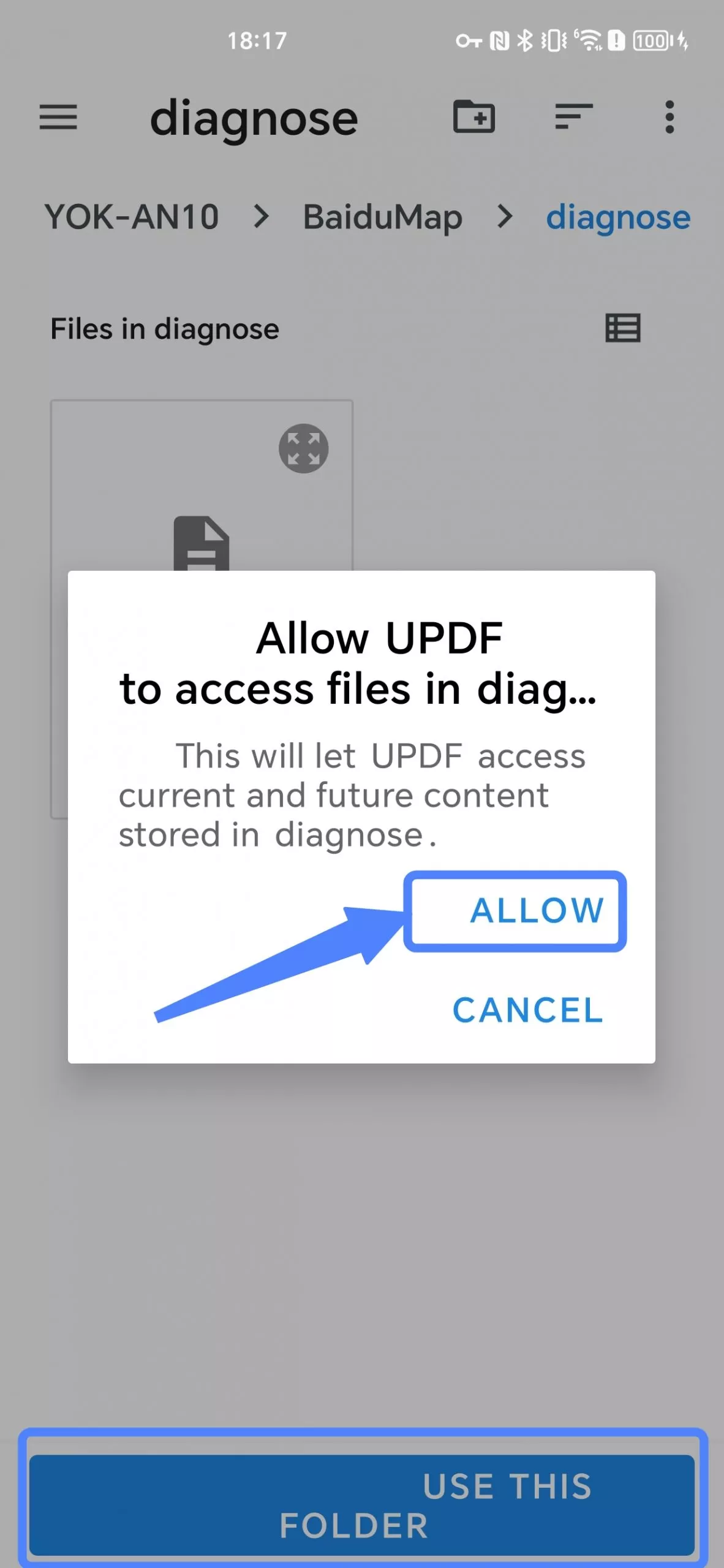
Task: Go to BaiduMap breadcrumb folder
Action: [x=383, y=217]
